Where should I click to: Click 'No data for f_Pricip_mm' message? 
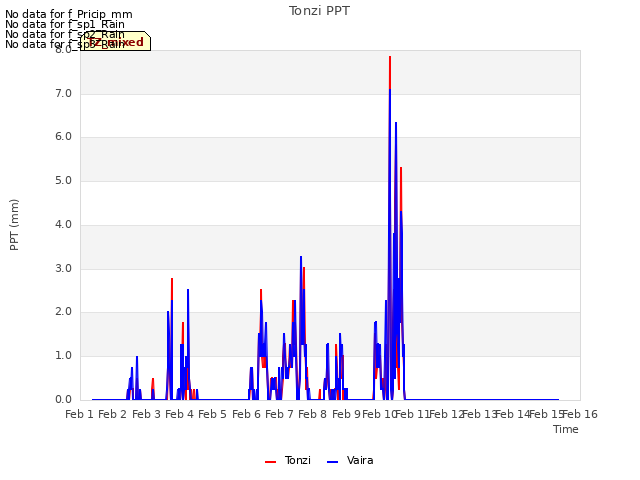pos(69,14)
